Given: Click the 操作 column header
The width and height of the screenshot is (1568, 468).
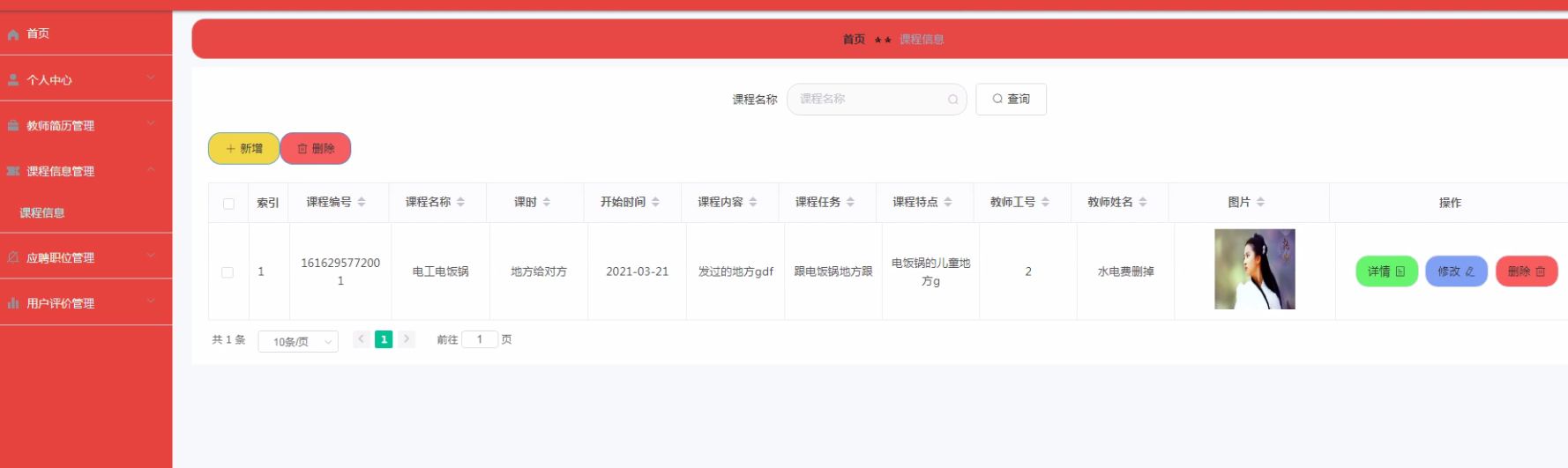Looking at the screenshot, I should (1450, 203).
